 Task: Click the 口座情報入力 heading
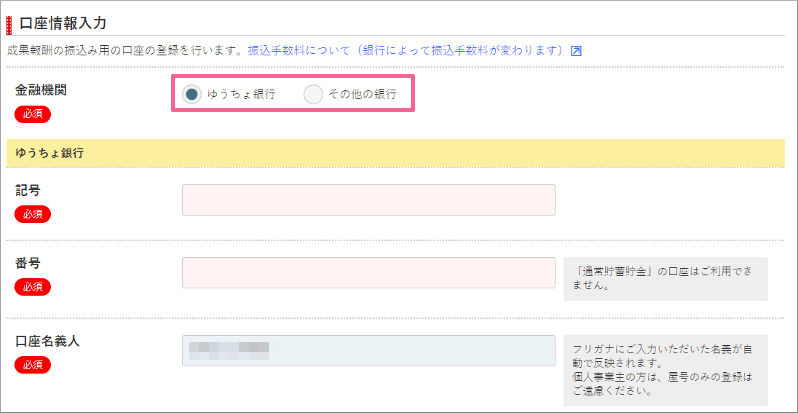tap(62, 23)
